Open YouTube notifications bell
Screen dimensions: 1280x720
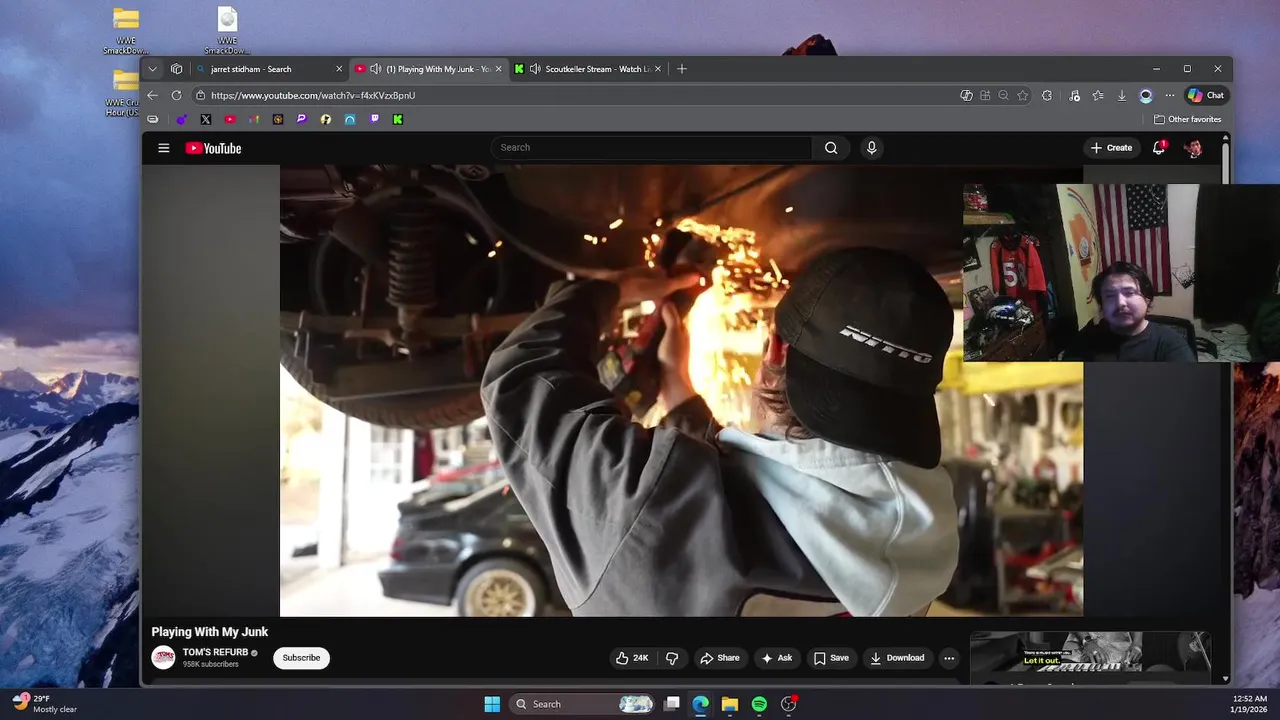pyautogui.click(x=1159, y=148)
